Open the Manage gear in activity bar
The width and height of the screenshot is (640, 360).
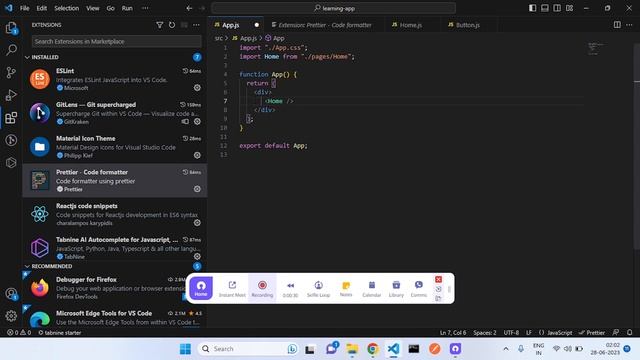[11, 316]
